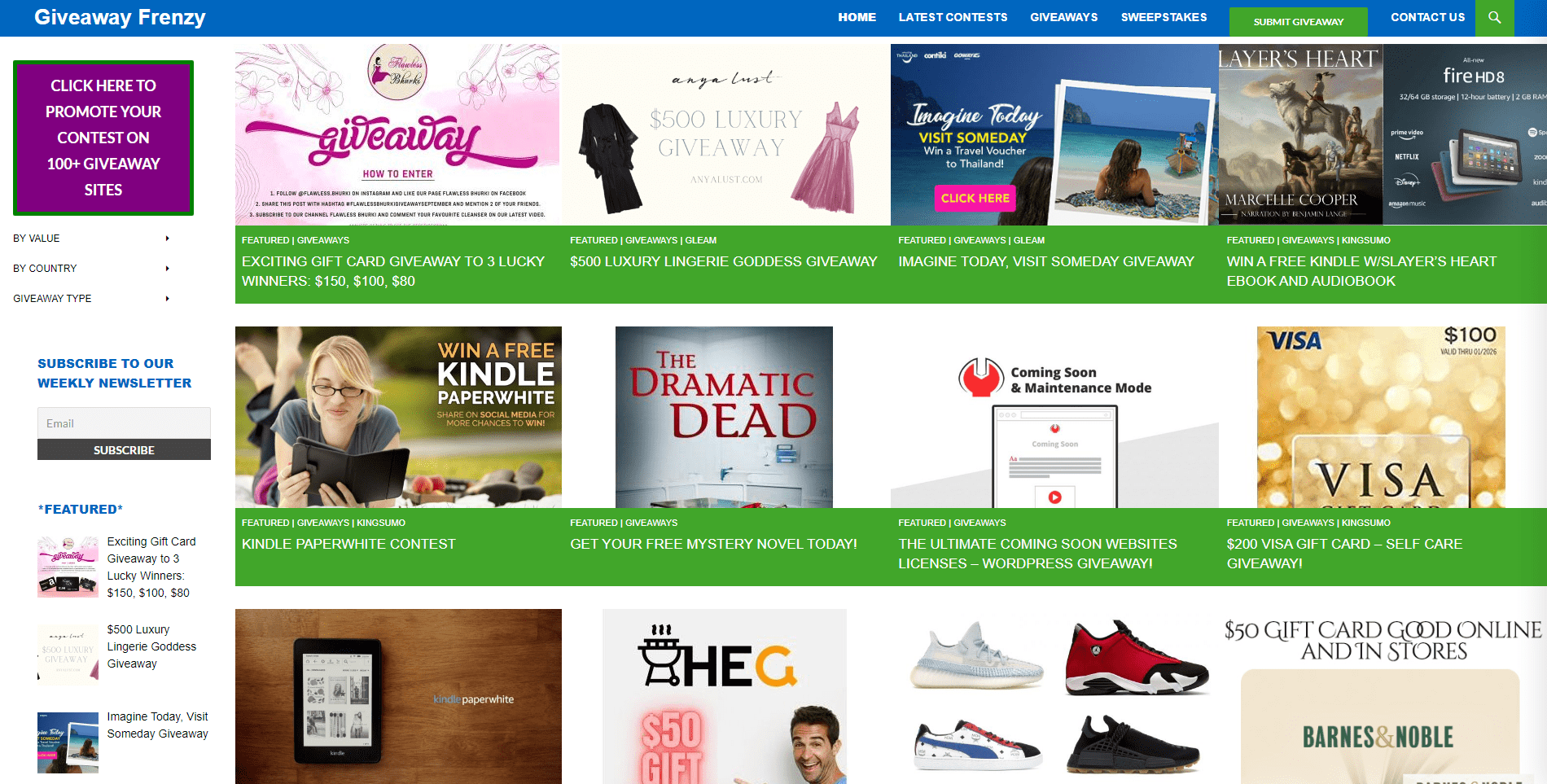
Task: Click the Imagine Today Thailand travel image
Action: click(1054, 134)
